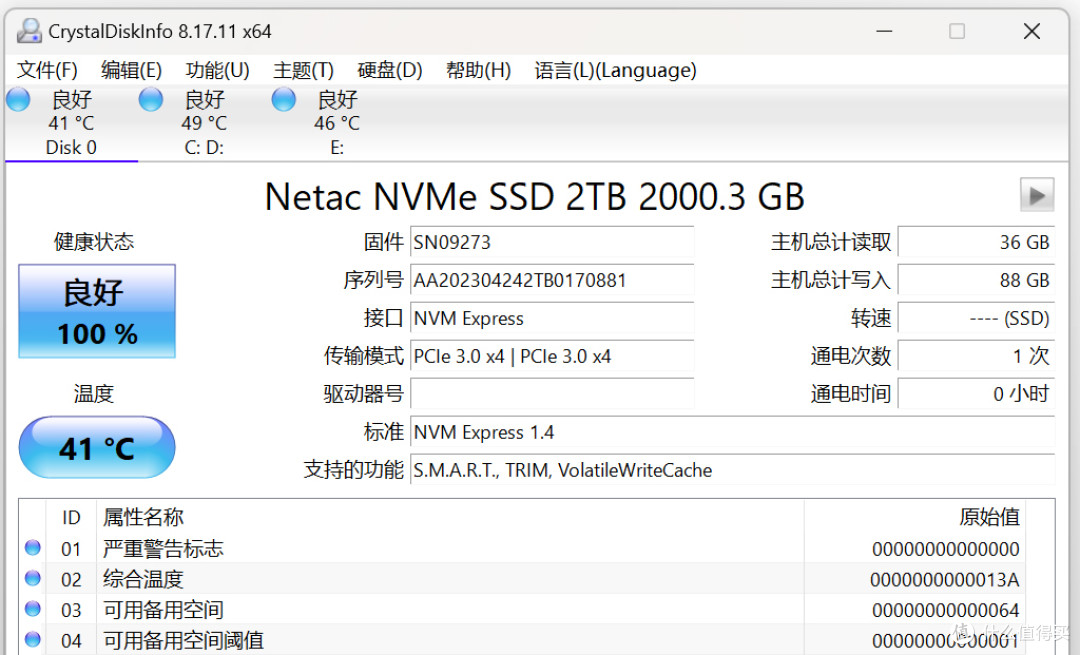Viewport: 1080px width, 655px height.
Task: Select the E: drive status orb
Action: point(284,100)
